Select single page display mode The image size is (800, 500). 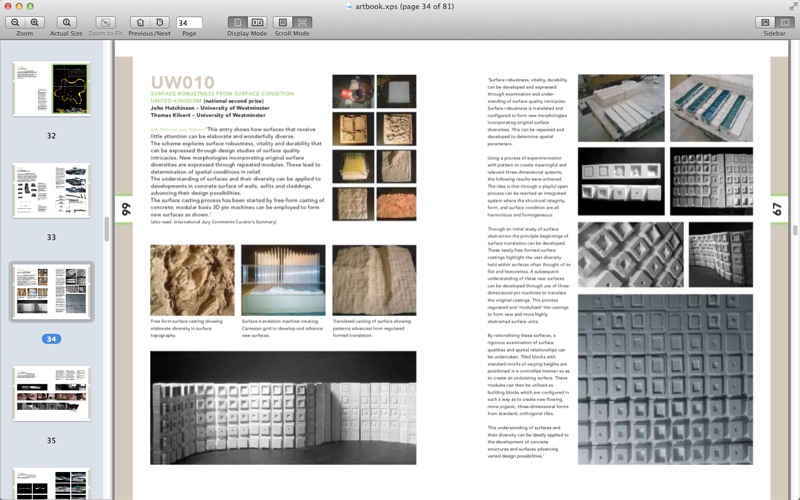[237, 22]
